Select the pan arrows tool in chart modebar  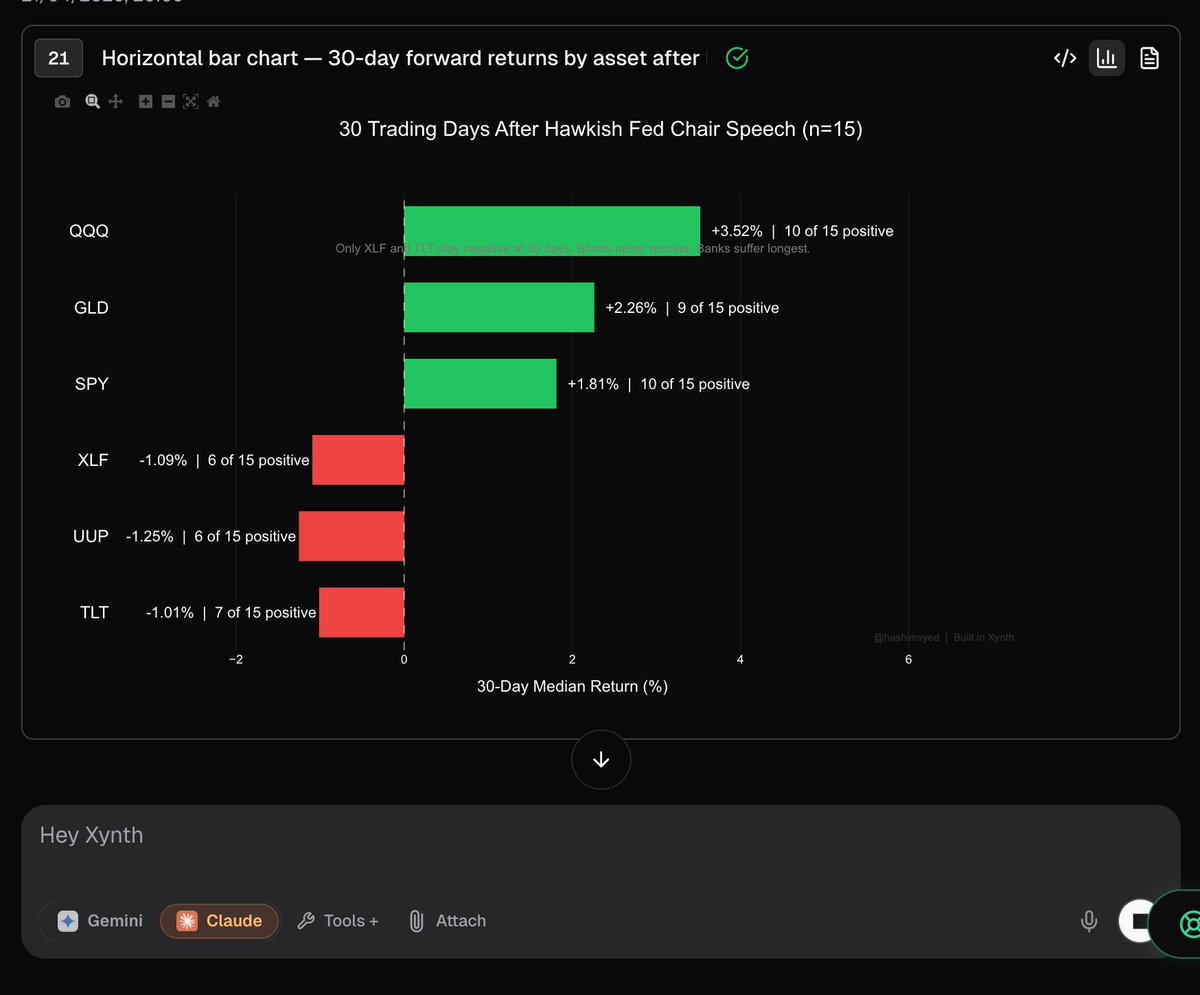(x=115, y=101)
